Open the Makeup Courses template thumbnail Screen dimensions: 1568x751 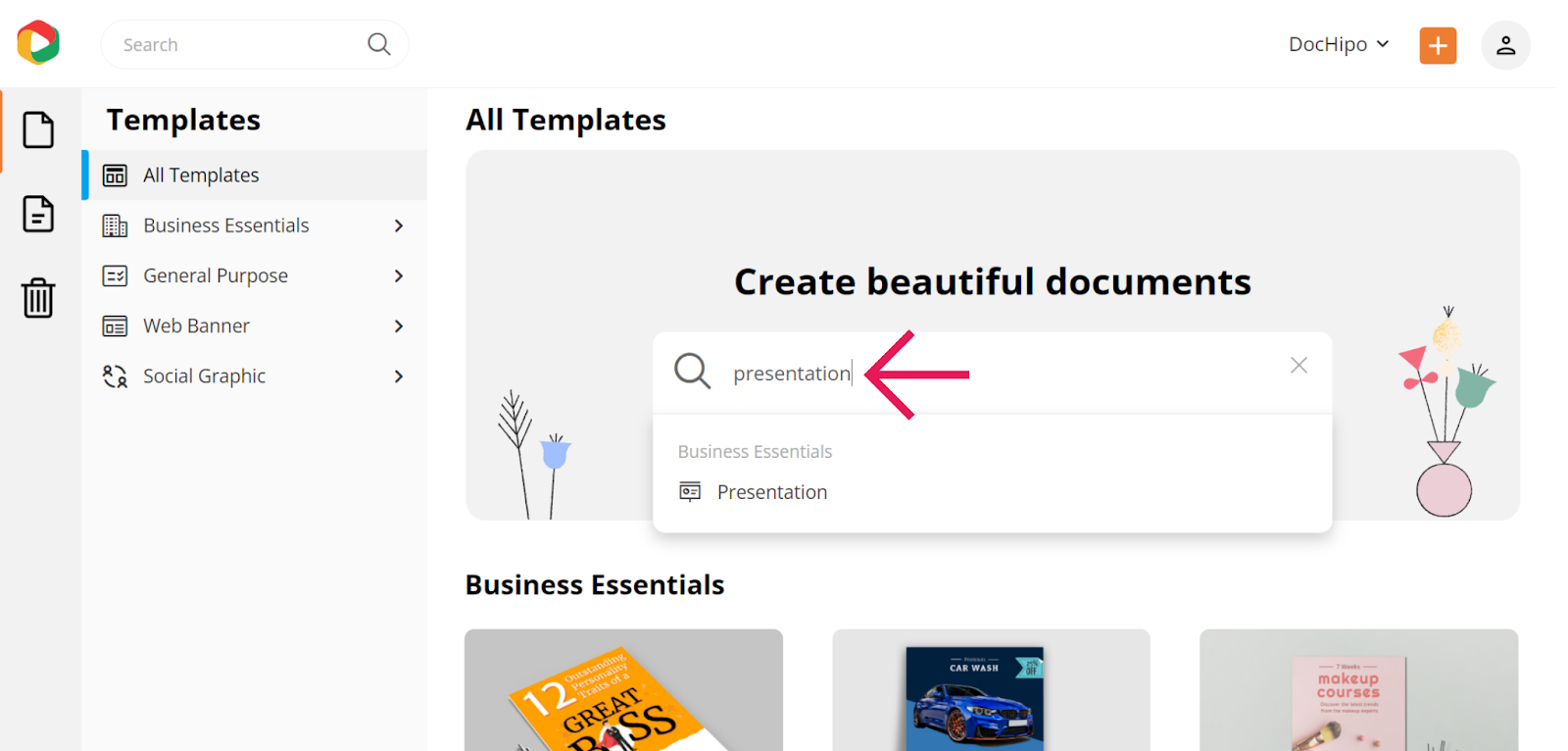(1358, 690)
